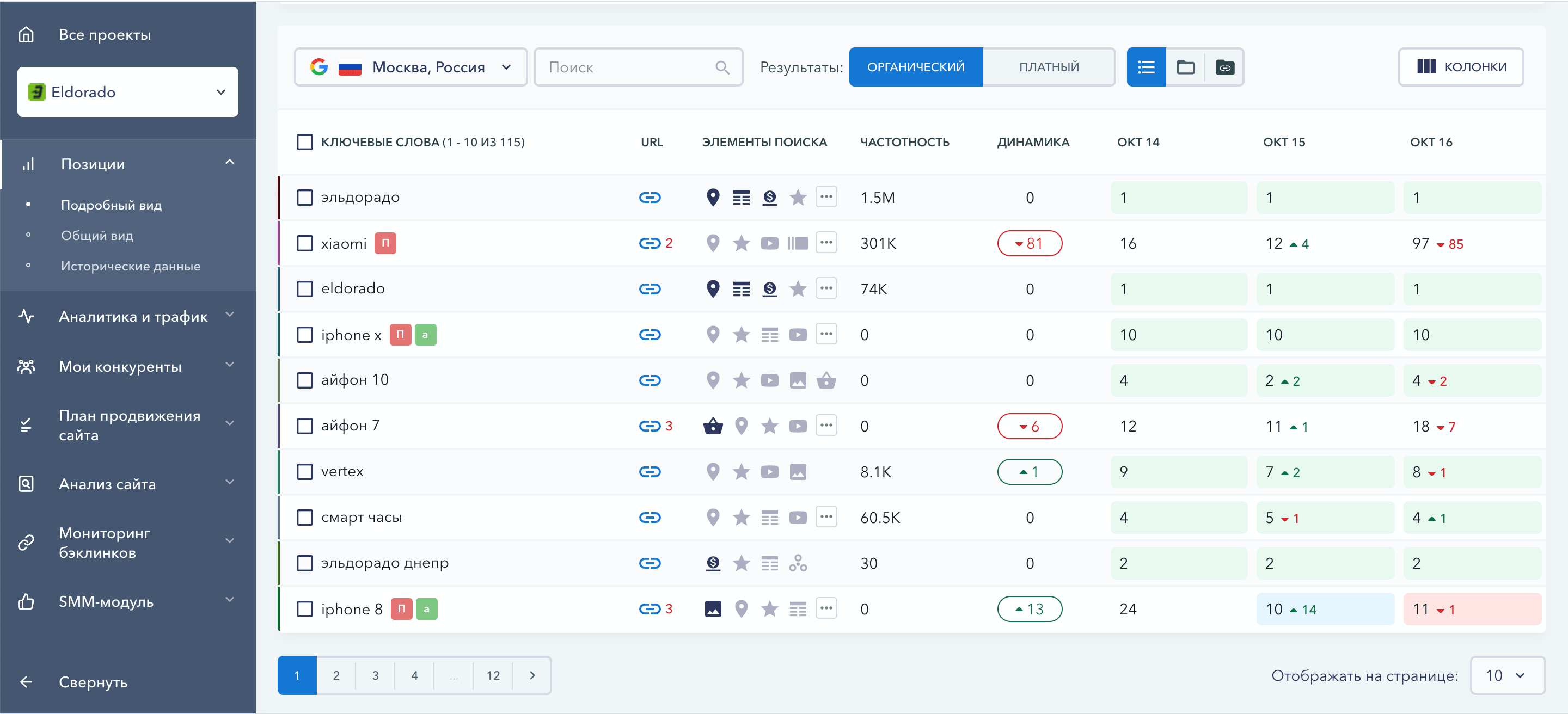1568x714 pixels.
Task: Go to page 12 of keywords
Action: pyautogui.click(x=493, y=675)
